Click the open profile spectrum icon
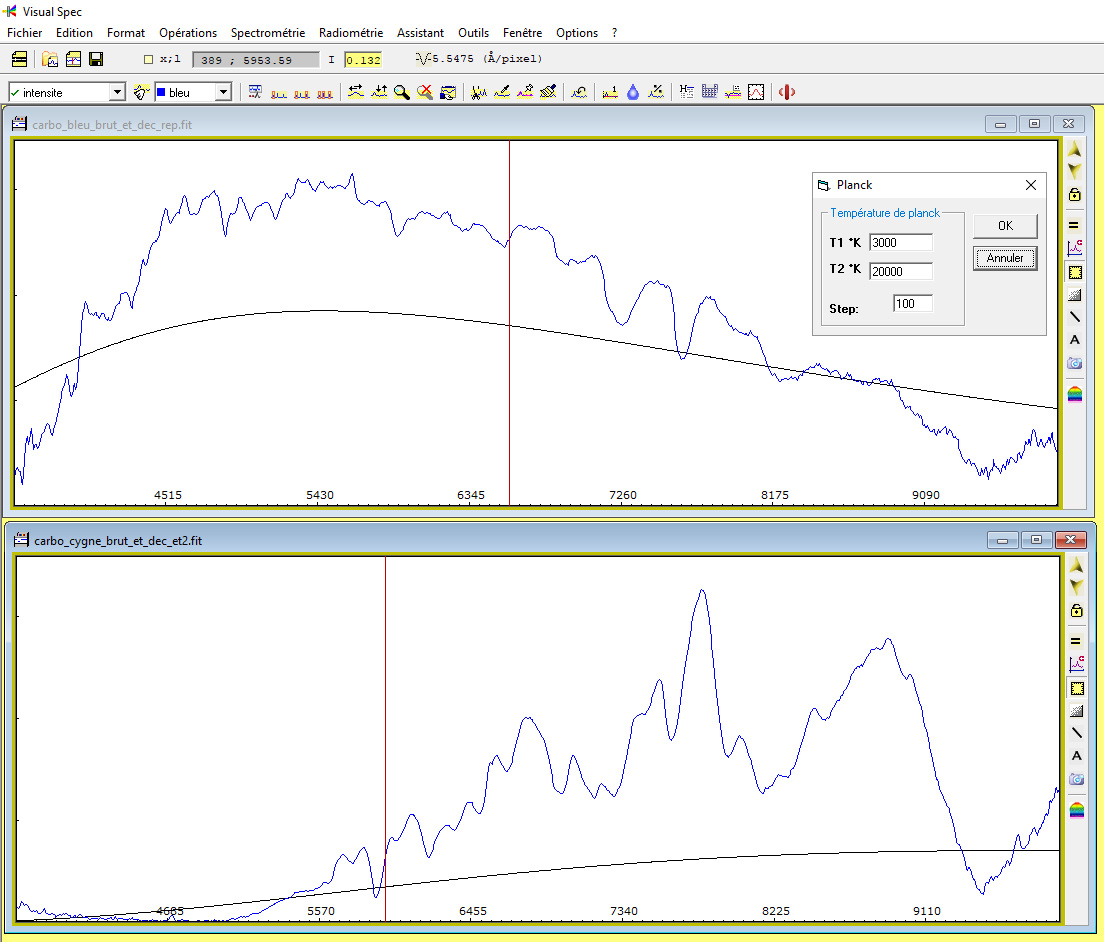 [73, 59]
